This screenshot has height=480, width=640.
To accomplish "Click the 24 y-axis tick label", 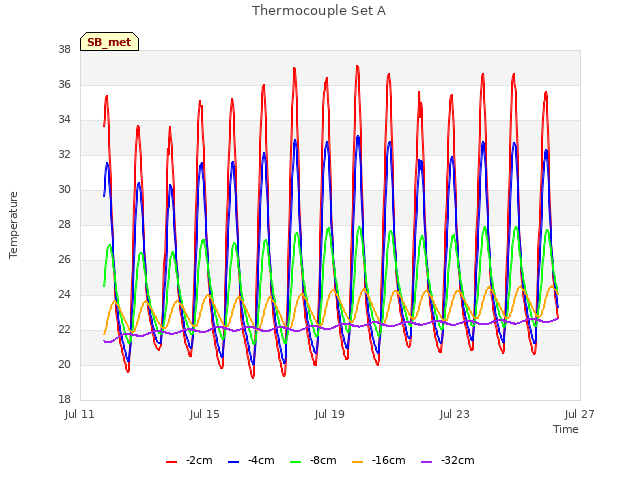I will click(64, 294).
